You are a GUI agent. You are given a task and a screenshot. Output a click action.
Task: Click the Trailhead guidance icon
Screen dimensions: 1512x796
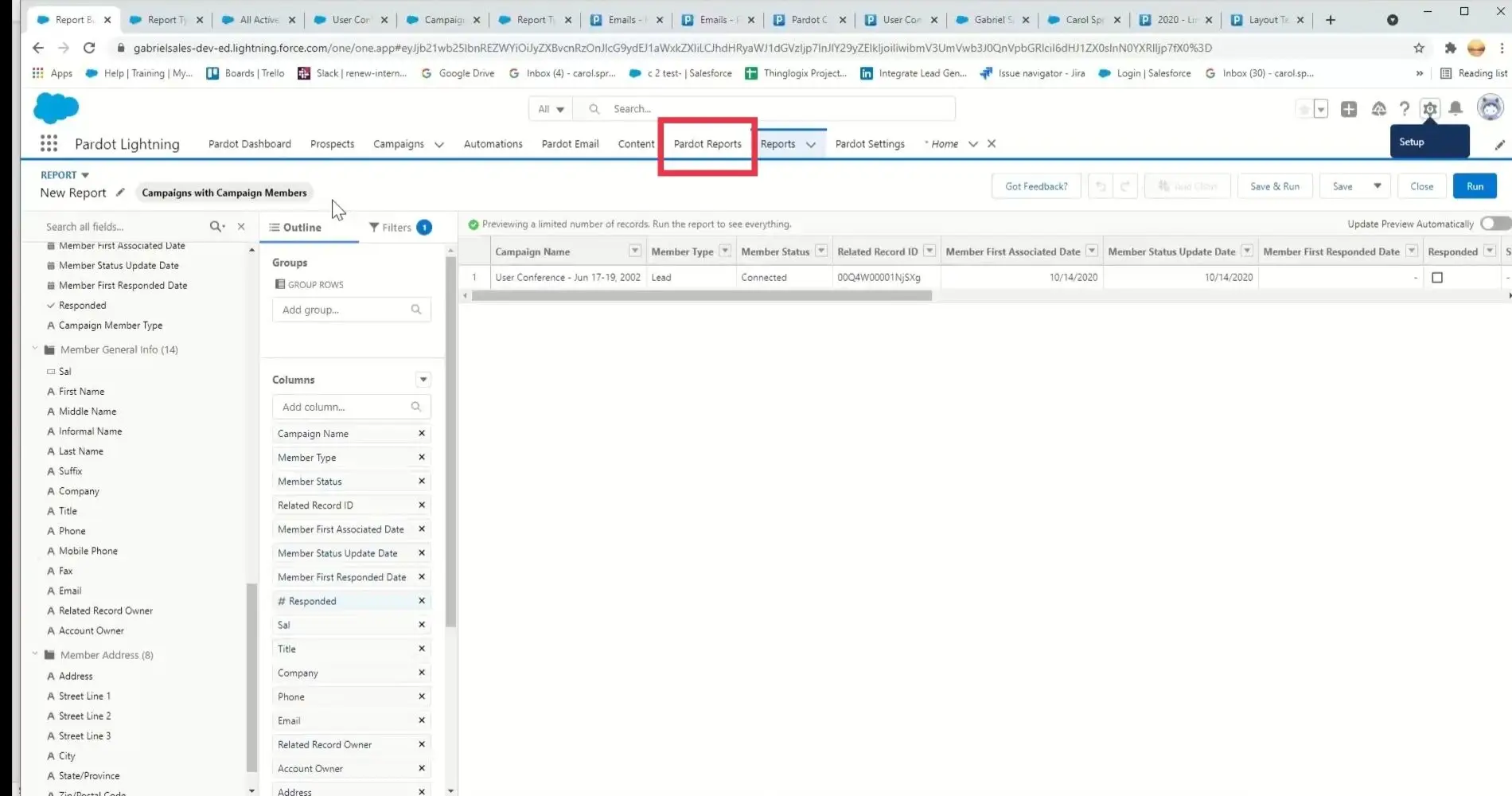(x=1378, y=109)
